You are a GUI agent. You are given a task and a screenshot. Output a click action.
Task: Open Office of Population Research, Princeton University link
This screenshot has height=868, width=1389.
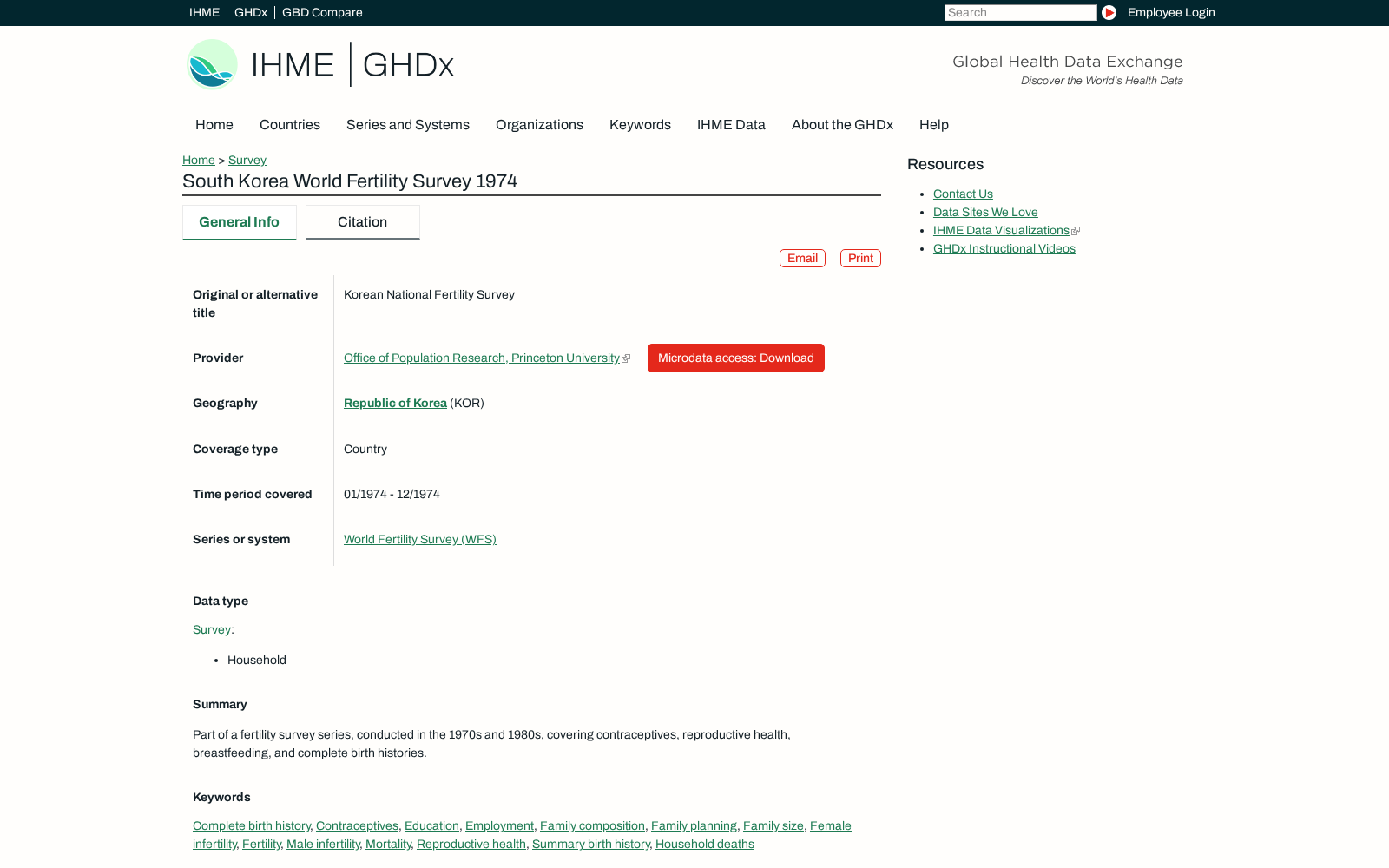point(482,358)
